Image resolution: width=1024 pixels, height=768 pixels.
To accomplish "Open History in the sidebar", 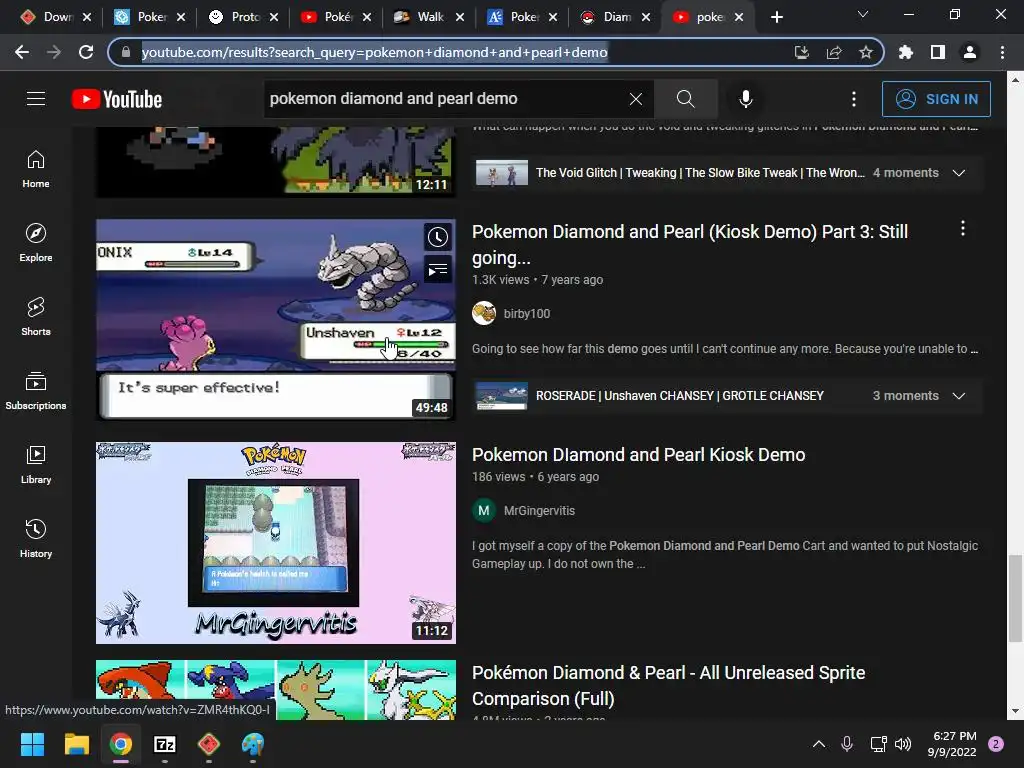I will click(x=36, y=539).
